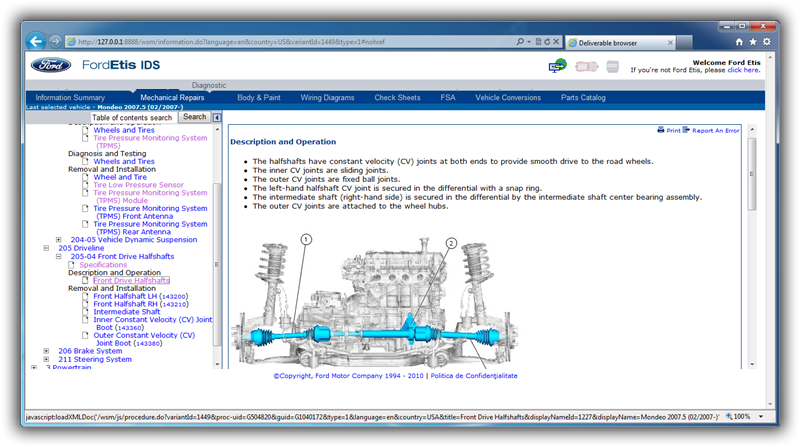Viewport: 800px width, 447px height.
Task: Click document icon beside Intermediate Shaft
Action: pyautogui.click(x=85, y=312)
